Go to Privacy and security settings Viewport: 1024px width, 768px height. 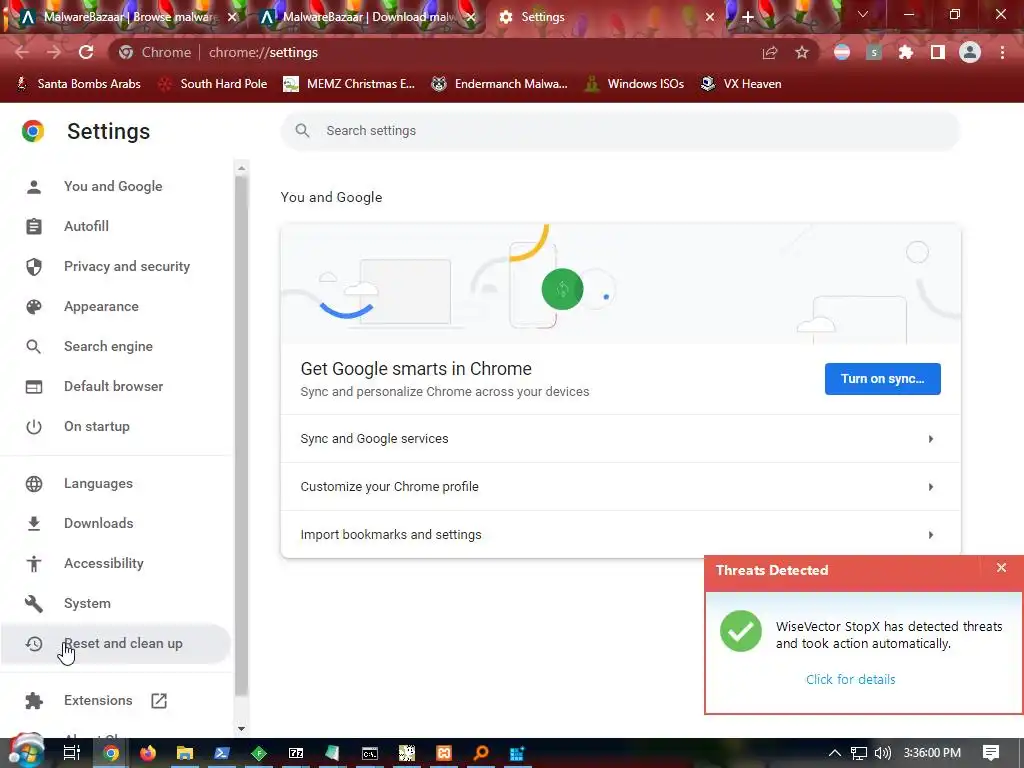(127, 266)
